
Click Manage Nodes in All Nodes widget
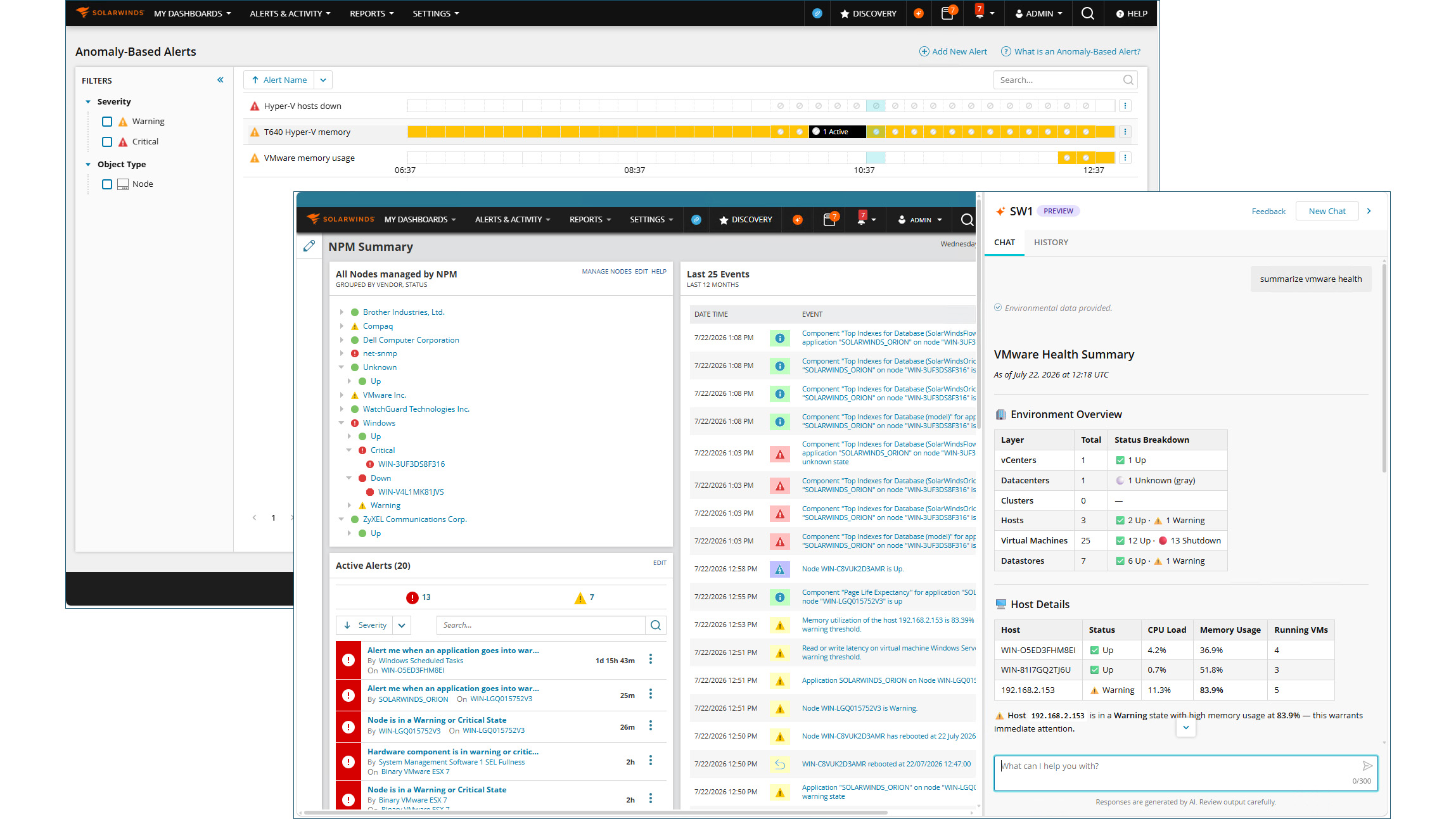pyautogui.click(x=606, y=271)
